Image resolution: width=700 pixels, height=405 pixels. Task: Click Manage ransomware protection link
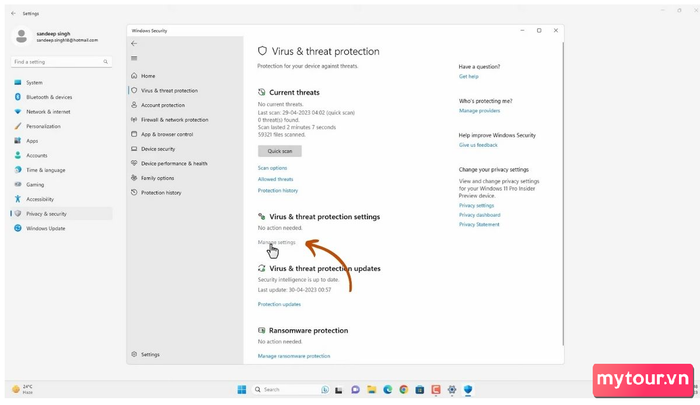point(294,356)
